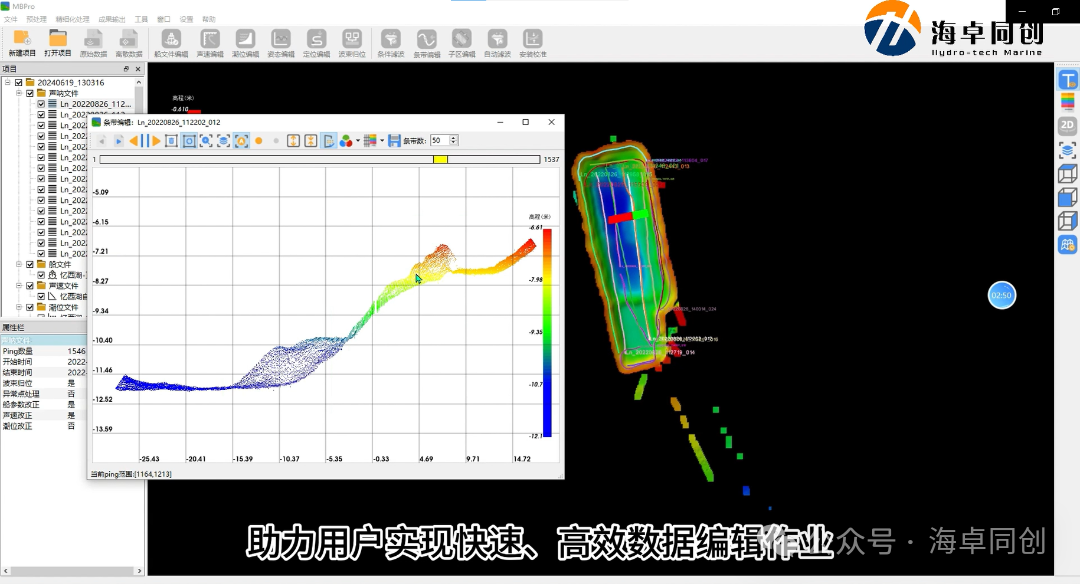Uncheck the Ln_20220826_112... first line file checkbox
The height and width of the screenshot is (584, 1080).
(41, 104)
